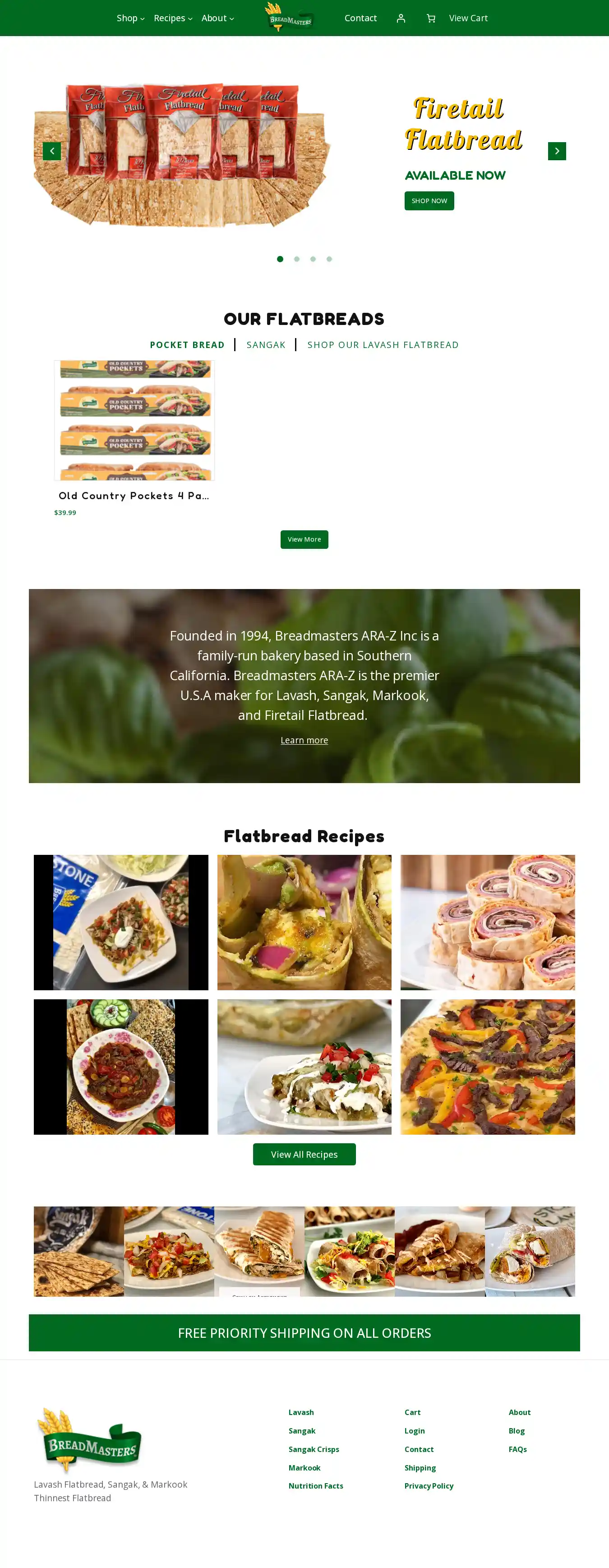Switch to Shop Our Lavash Flatbread tab
The width and height of the screenshot is (609, 1568).
click(x=383, y=345)
